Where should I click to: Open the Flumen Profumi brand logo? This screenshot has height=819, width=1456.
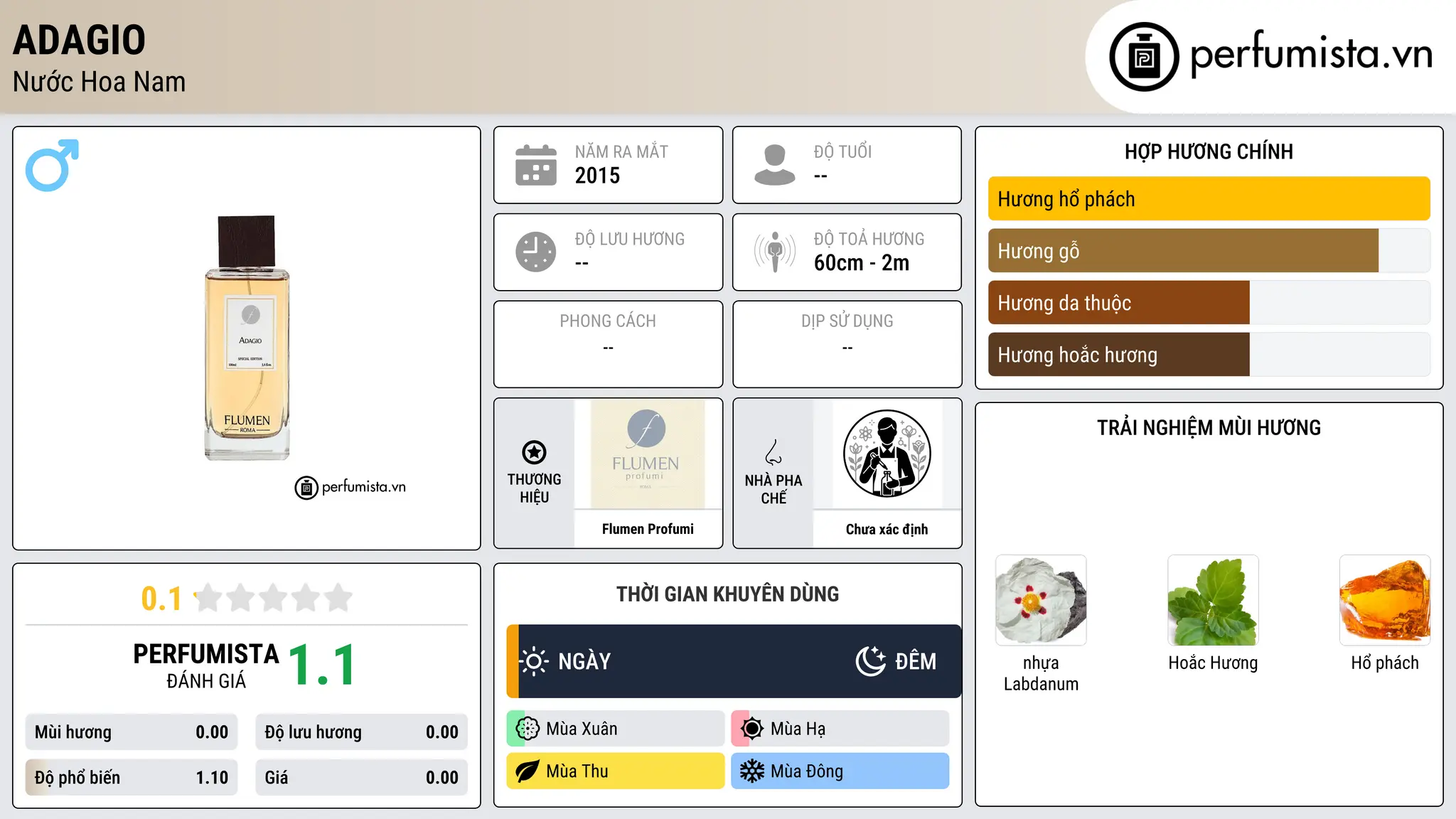click(x=646, y=454)
